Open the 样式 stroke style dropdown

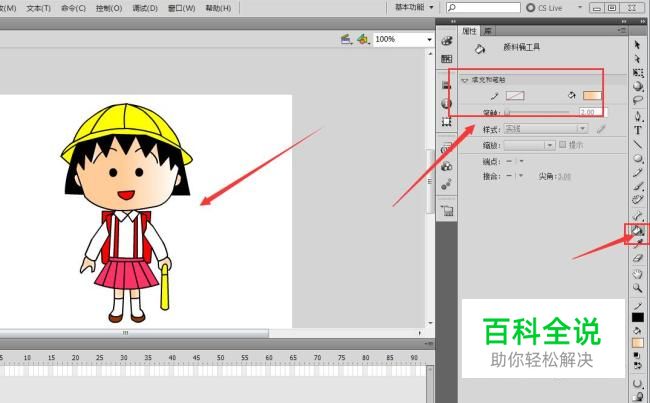545,129
